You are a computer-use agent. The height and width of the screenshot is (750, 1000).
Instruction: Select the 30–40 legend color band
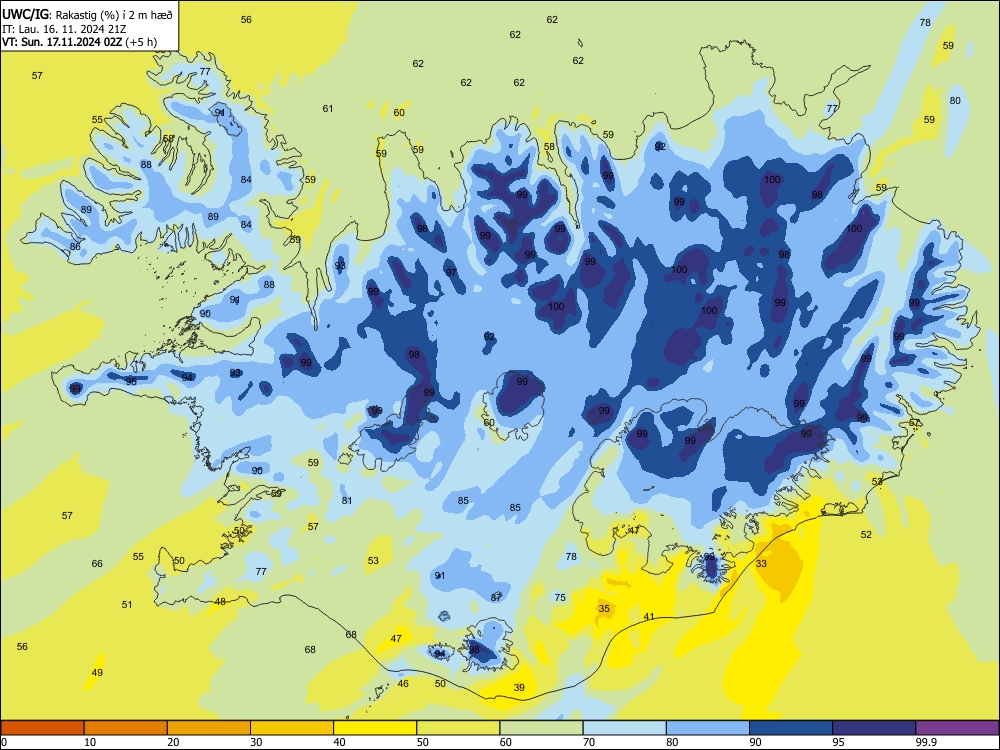point(292,728)
